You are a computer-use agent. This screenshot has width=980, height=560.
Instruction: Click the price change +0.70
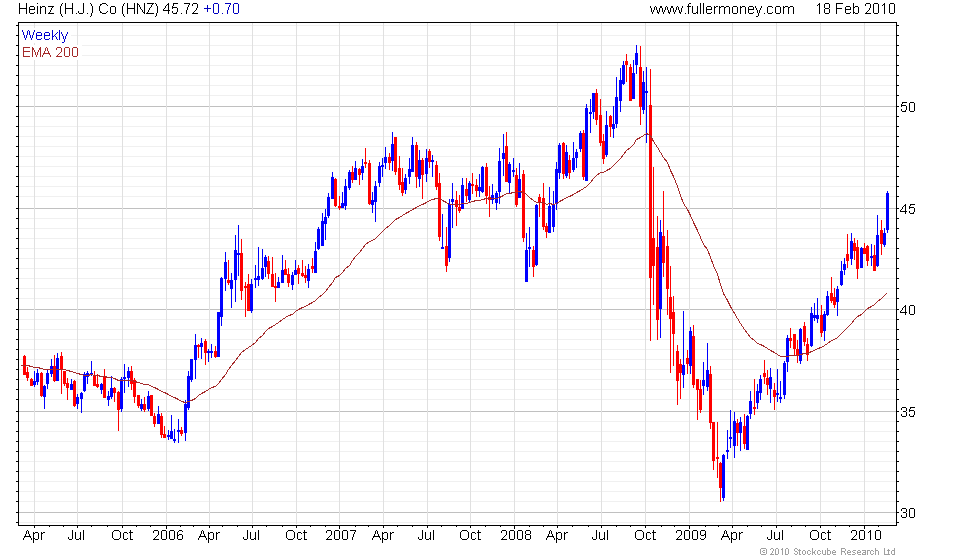221,9
